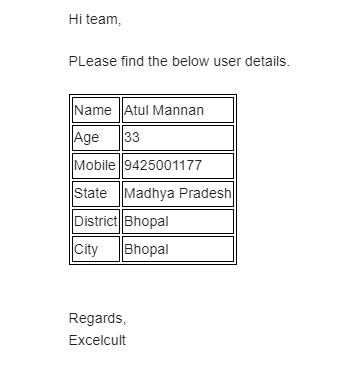Select mobile number 9425001177 cell
Screen dimensions: 362x377
point(178,166)
